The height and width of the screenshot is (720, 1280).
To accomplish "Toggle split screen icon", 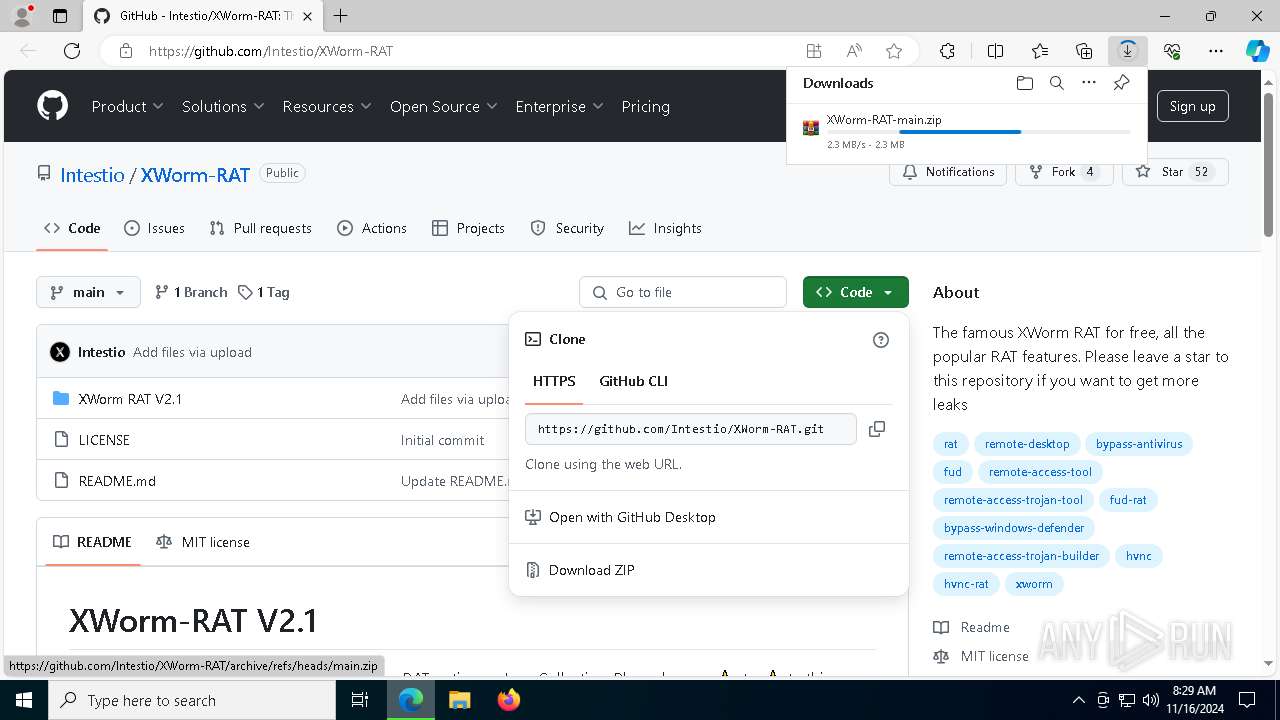I will tap(996, 51).
